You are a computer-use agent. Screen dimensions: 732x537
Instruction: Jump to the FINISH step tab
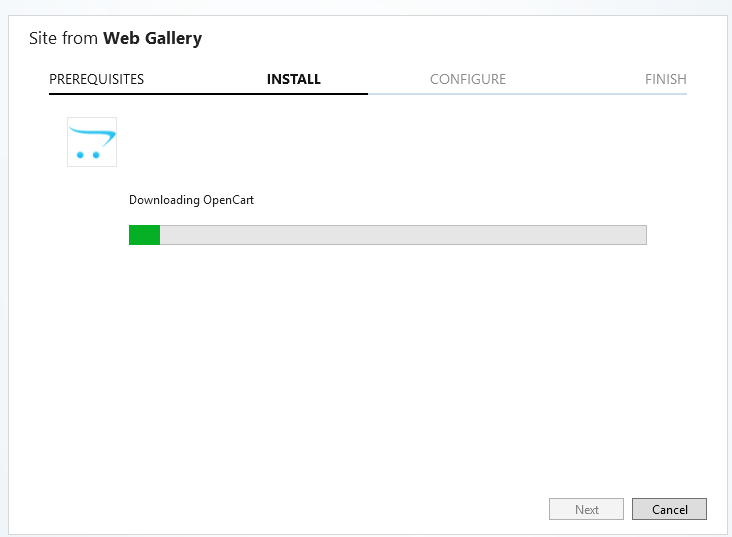tap(666, 79)
